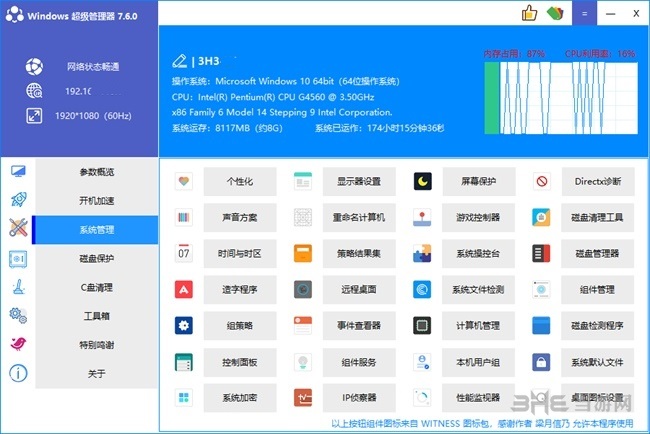Click the joystick icon beside 游戏控制器
This screenshot has height=434, width=650.
click(x=422, y=217)
